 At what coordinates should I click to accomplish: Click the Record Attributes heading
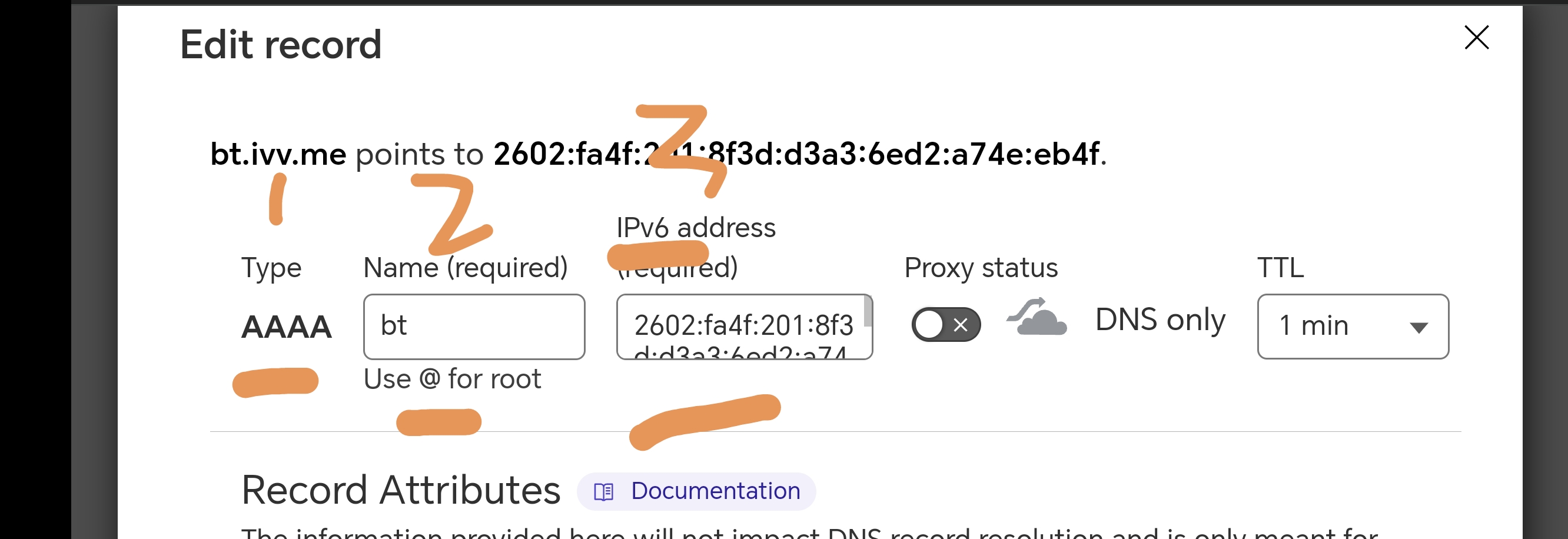click(x=400, y=490)
